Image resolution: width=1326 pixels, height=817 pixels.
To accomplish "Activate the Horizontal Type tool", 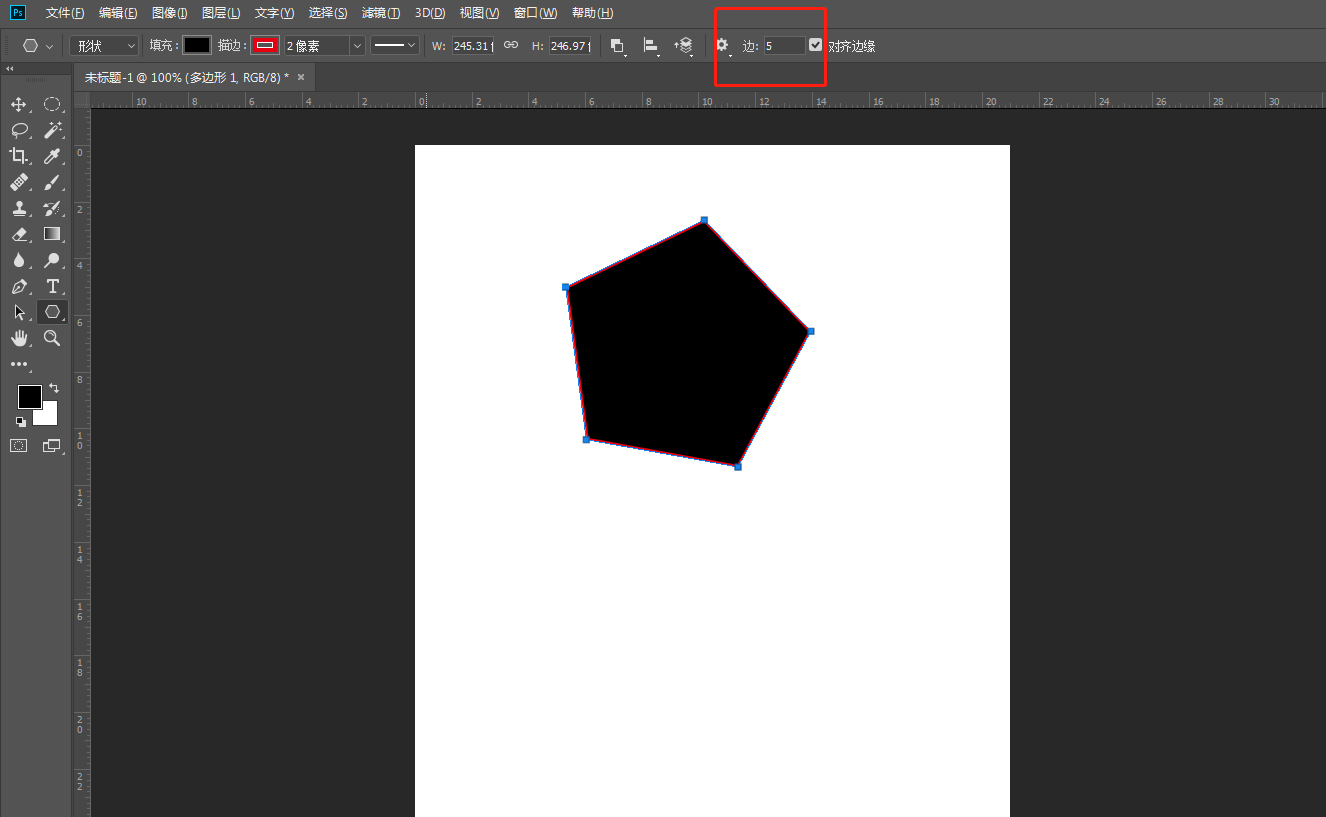I will 52,287.
